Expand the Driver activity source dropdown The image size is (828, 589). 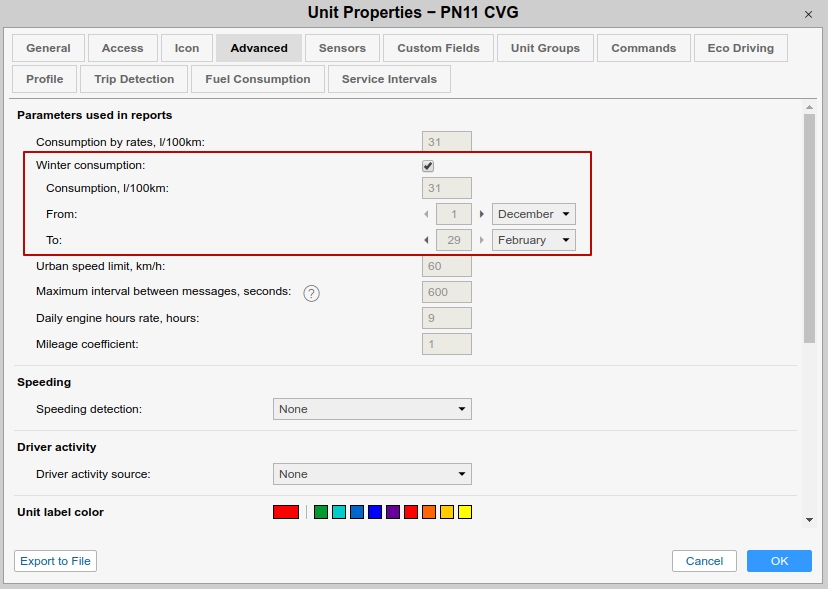(x=372, y=474)
